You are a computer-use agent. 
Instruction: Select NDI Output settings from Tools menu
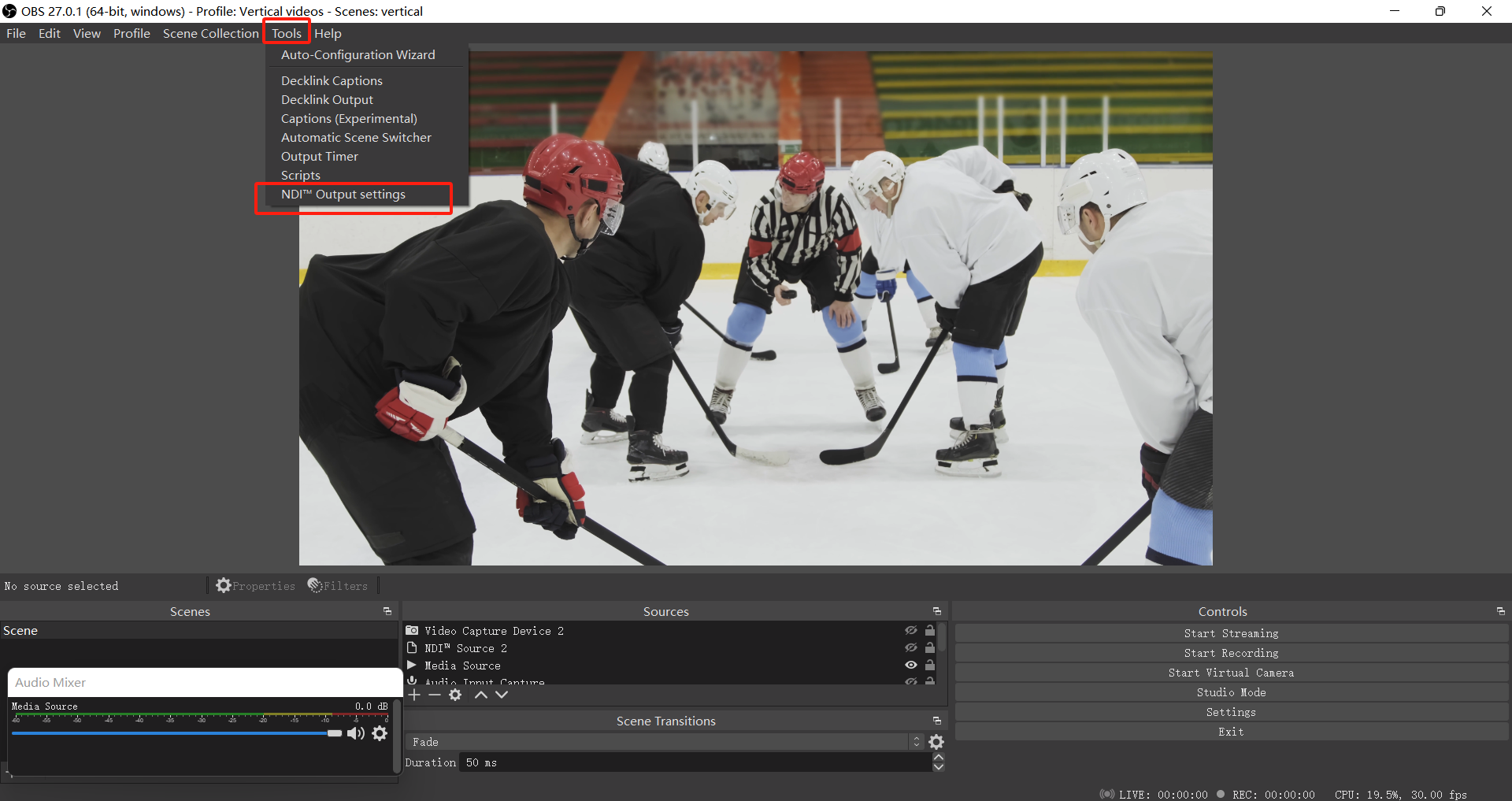[x=343, y=194]
